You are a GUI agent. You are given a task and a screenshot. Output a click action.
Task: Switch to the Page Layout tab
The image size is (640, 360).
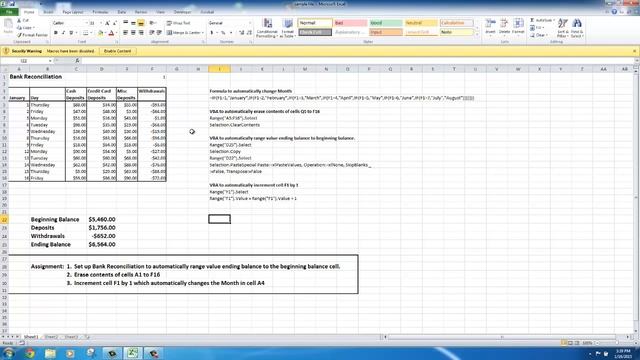[73, 12]
